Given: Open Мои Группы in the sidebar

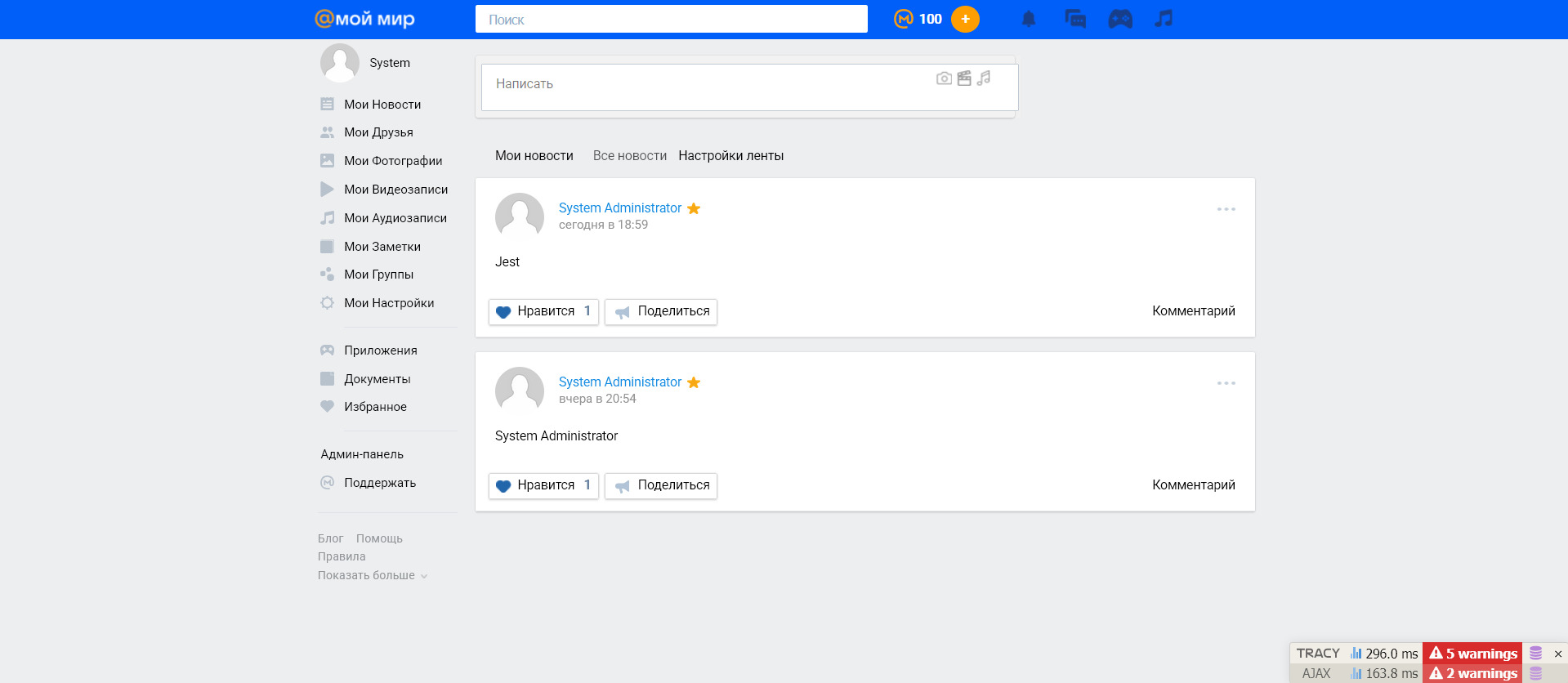Looking at the screenshot, I should (x=378, y=275).
